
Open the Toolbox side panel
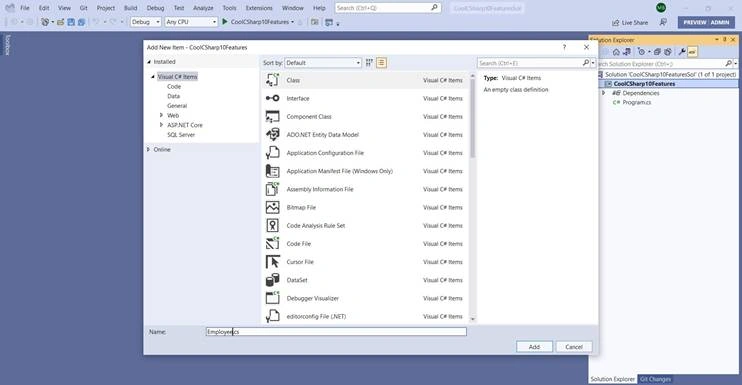click(x=7, y=45)
